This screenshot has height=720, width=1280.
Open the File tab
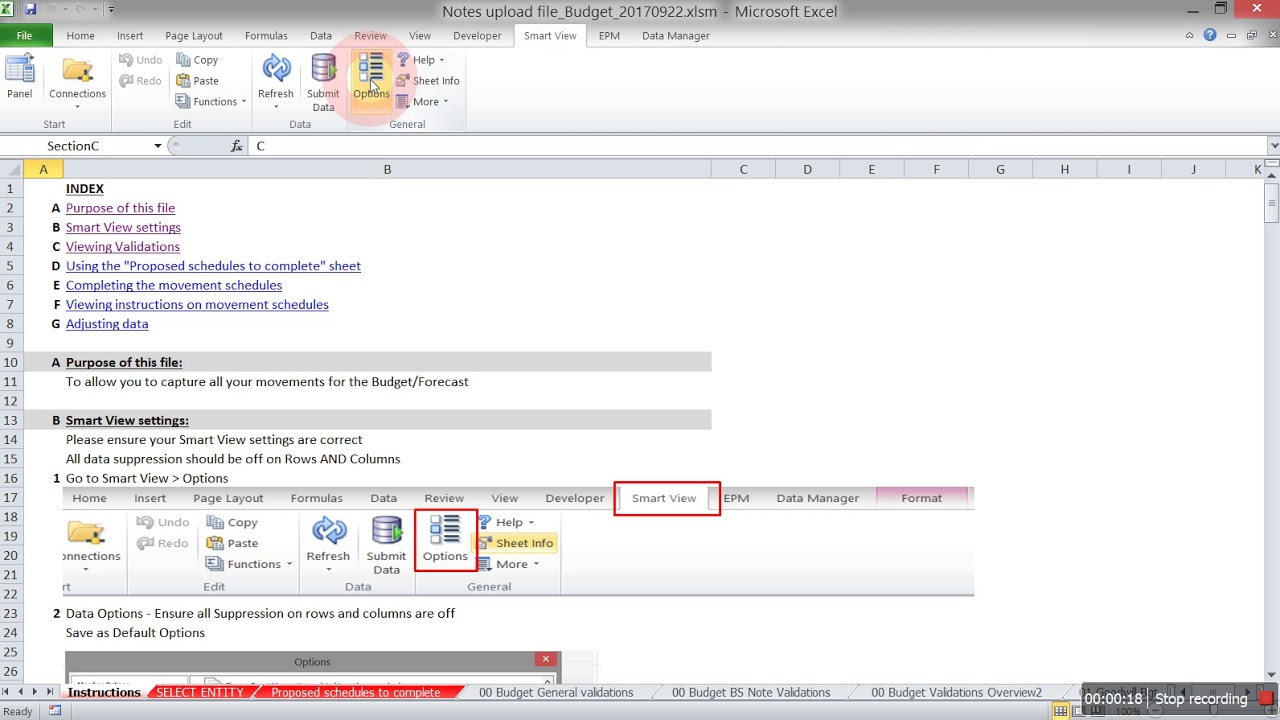pos(24,36)
